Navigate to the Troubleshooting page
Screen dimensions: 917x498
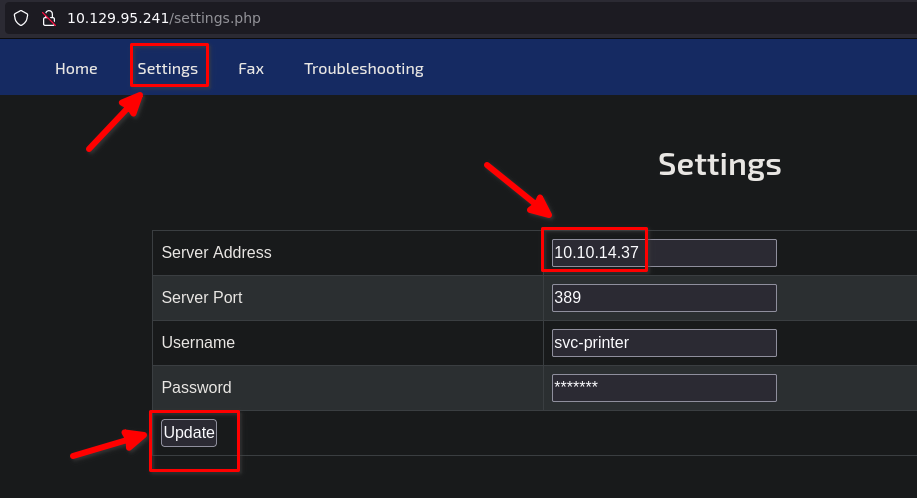coord(364,69)
